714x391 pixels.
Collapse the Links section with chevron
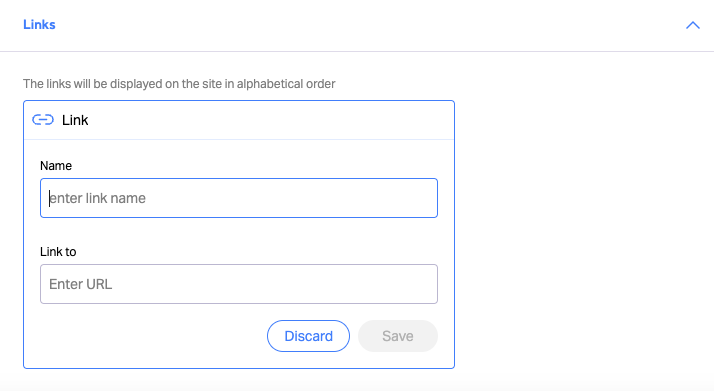[693, 25]
